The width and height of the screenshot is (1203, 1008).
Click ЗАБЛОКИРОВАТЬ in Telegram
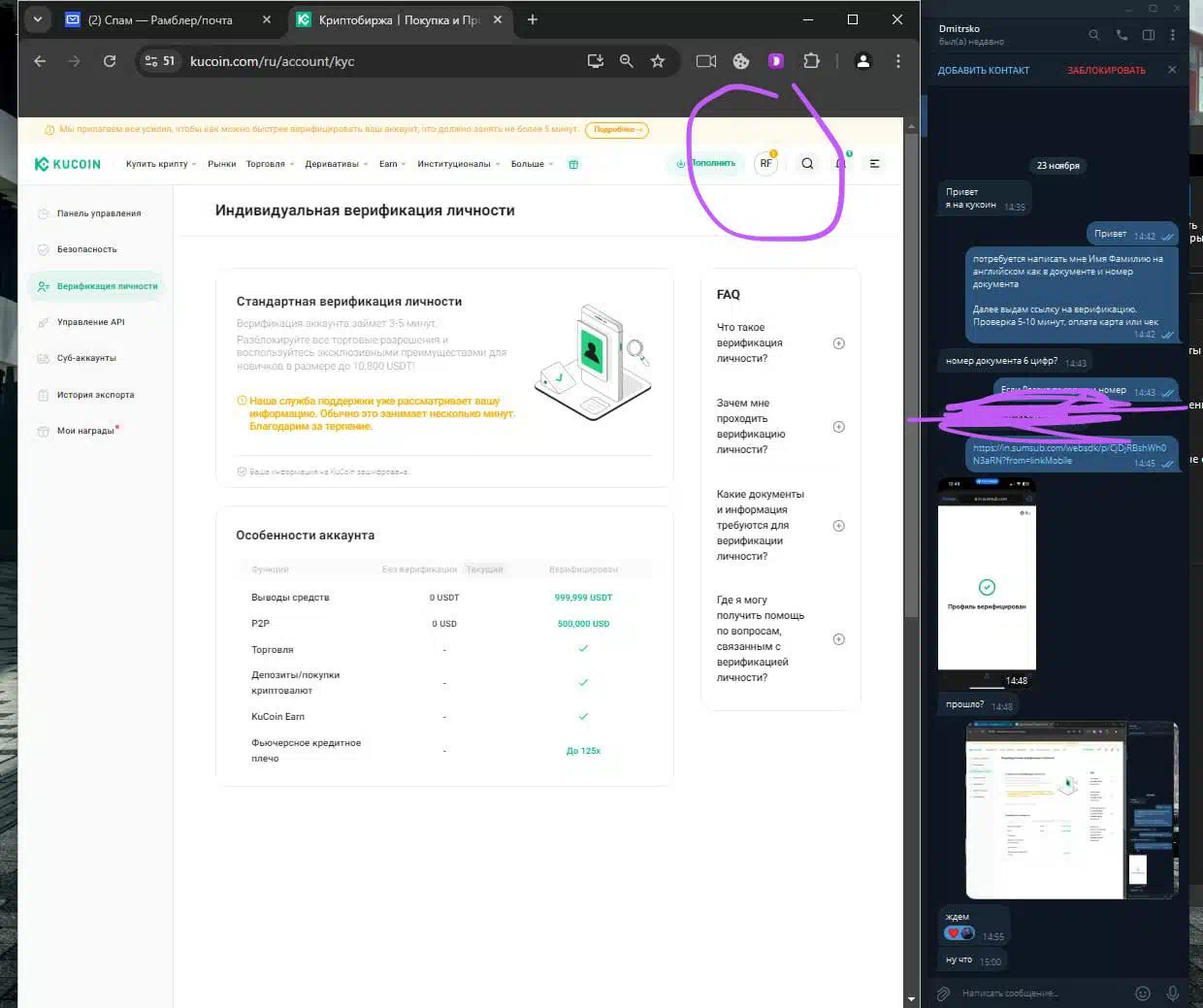(1106, 70)
